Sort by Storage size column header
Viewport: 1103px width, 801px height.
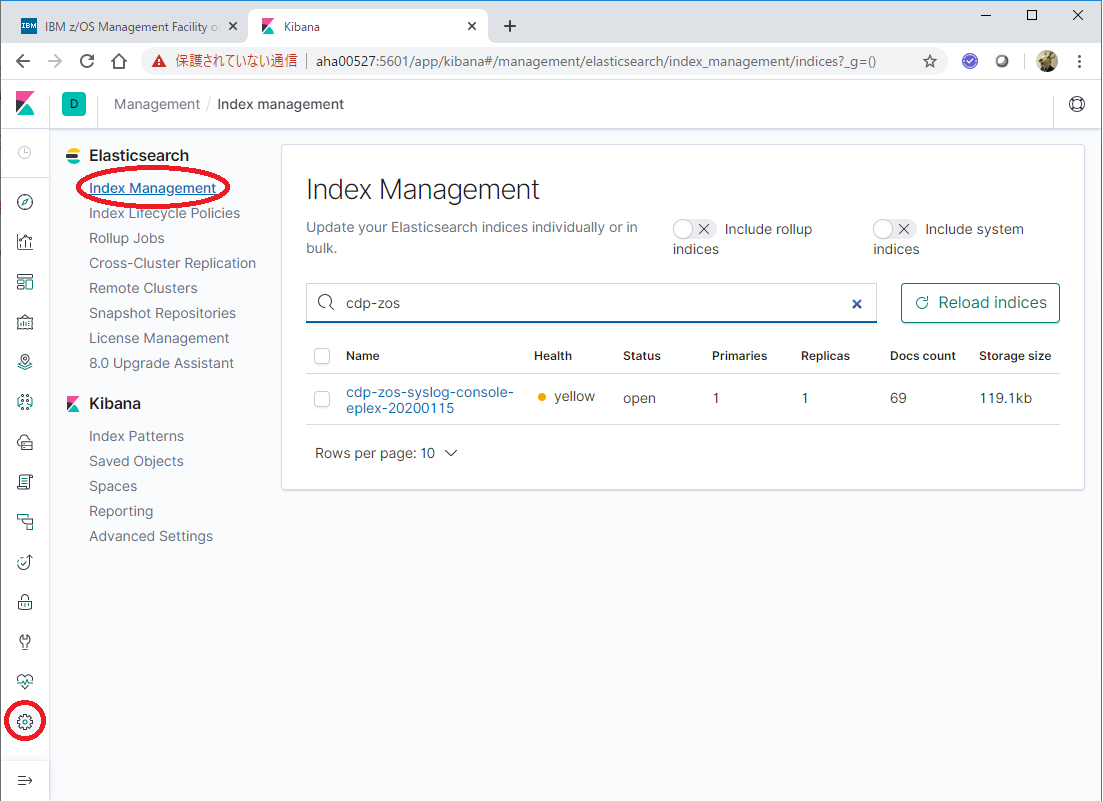click(x=1015, y=356)
